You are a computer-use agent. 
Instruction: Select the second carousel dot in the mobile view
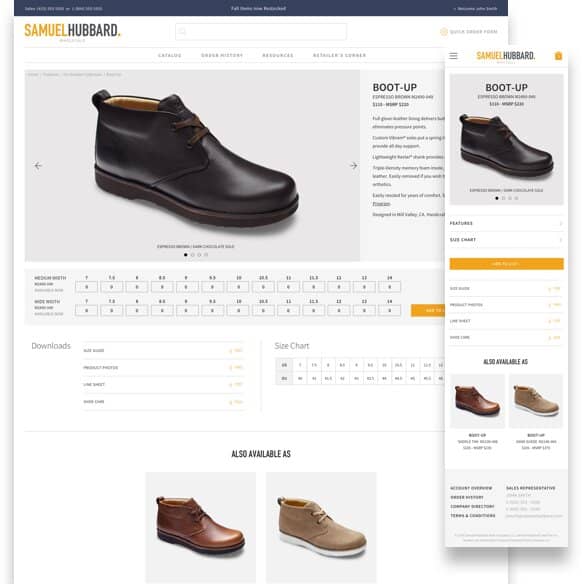(x=503, y=198)
